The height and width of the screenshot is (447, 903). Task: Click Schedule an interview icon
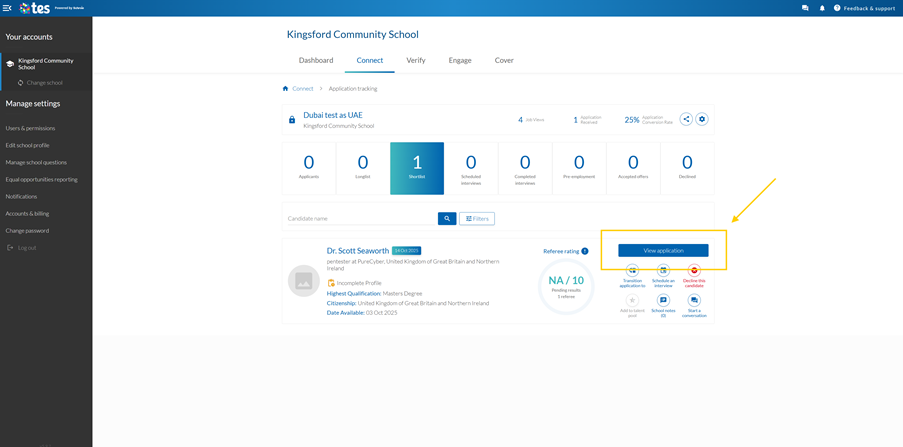(x=663, y=270)
